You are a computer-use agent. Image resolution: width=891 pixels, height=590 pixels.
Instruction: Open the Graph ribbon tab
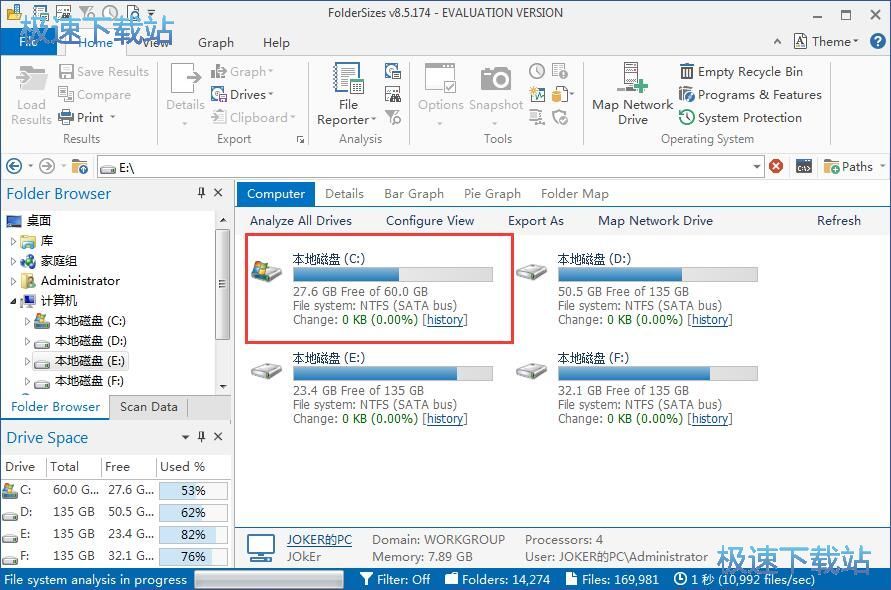coord(216,43)
